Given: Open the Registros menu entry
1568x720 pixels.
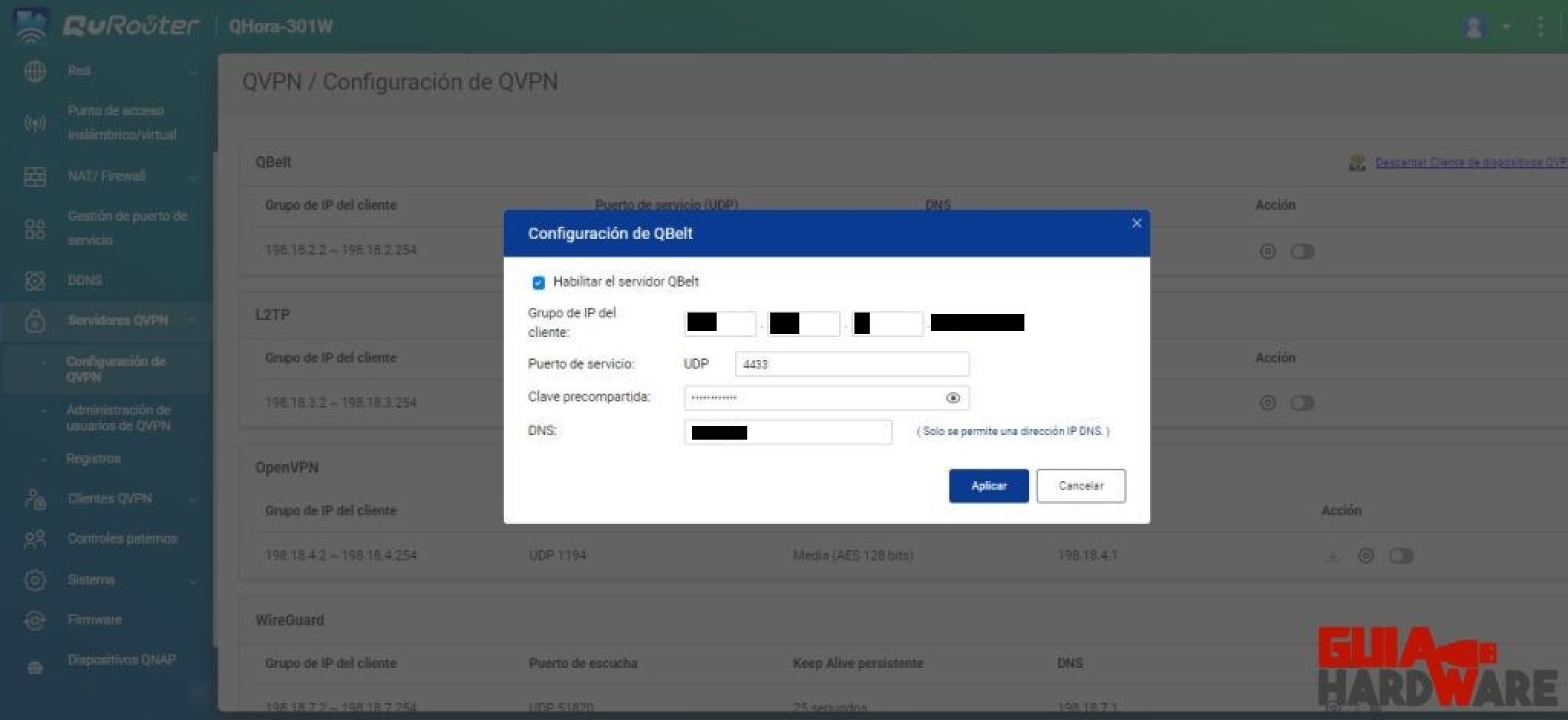Looking at the screenshot, I should pos(96,458).
